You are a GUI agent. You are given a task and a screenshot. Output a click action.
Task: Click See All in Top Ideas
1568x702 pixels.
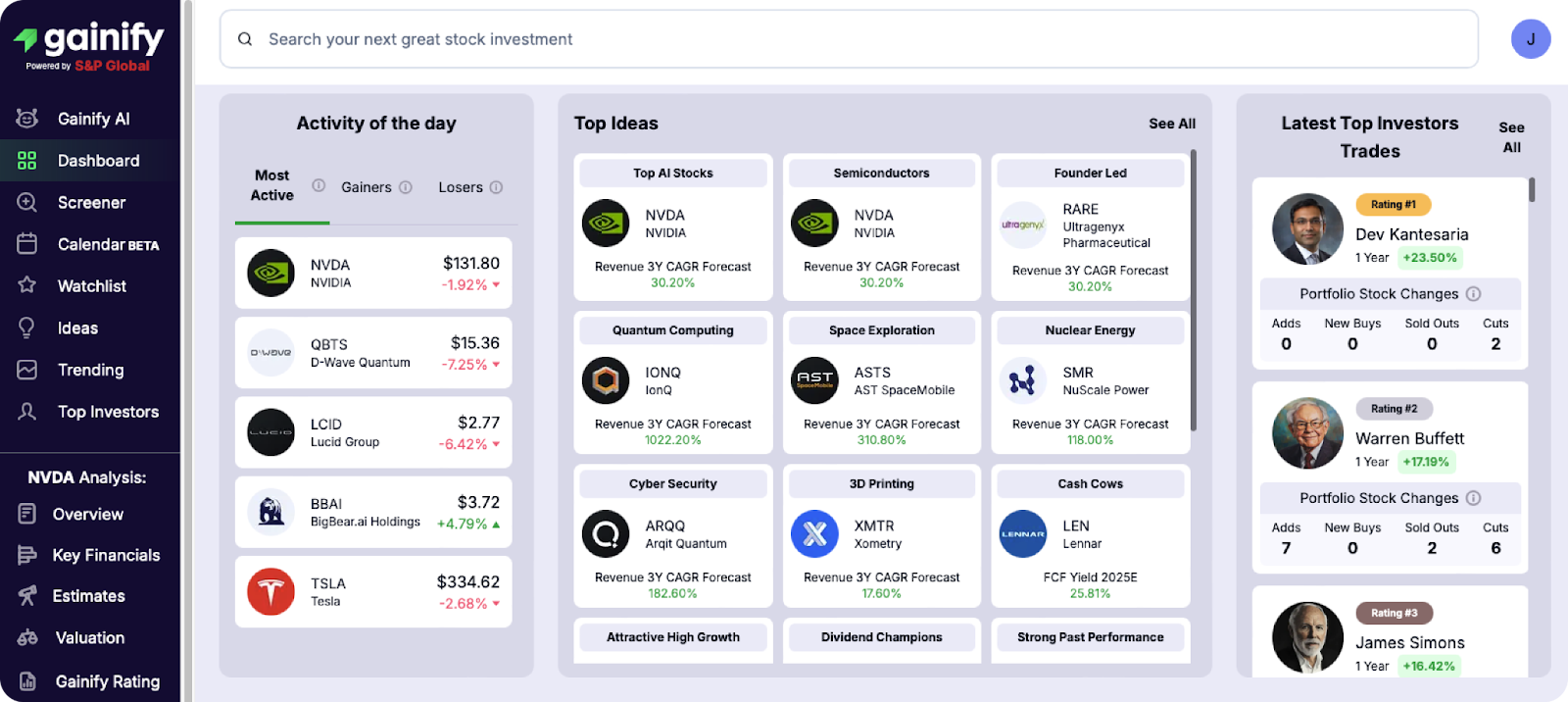[1172, 124]
